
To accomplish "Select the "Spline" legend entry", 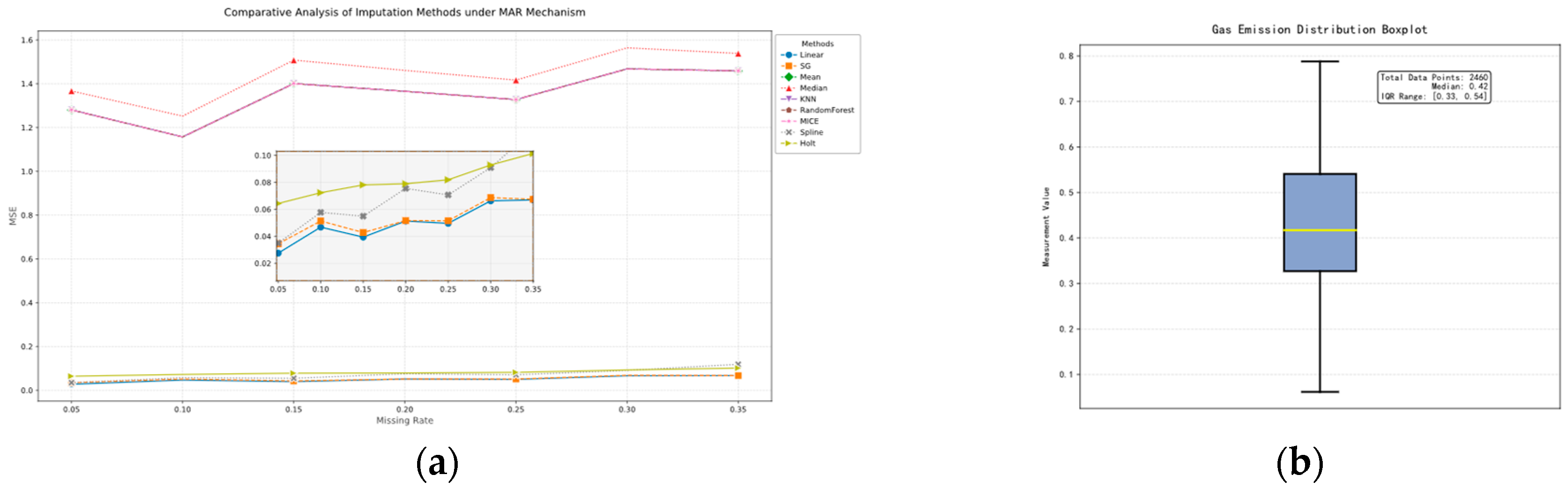I will pyautogui.click(x=802, y=131).
